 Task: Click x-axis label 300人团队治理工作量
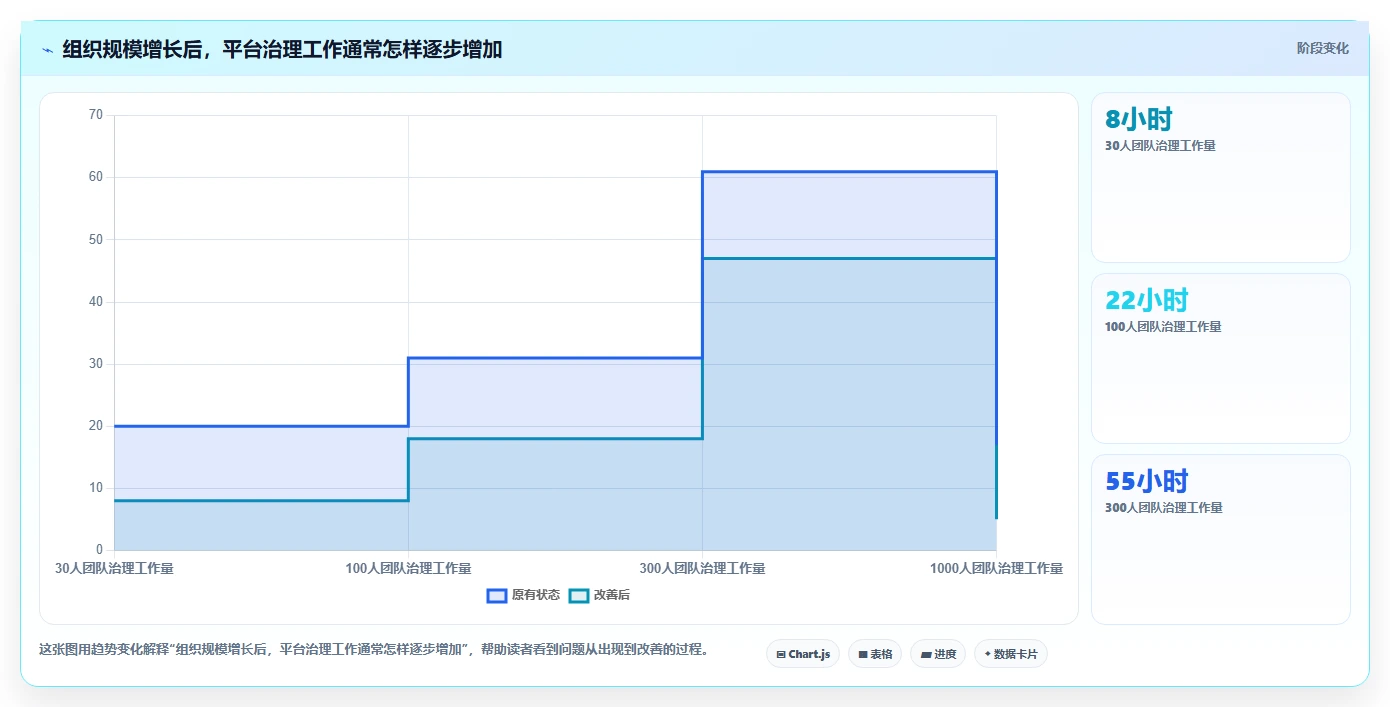(x=702, y=568)
